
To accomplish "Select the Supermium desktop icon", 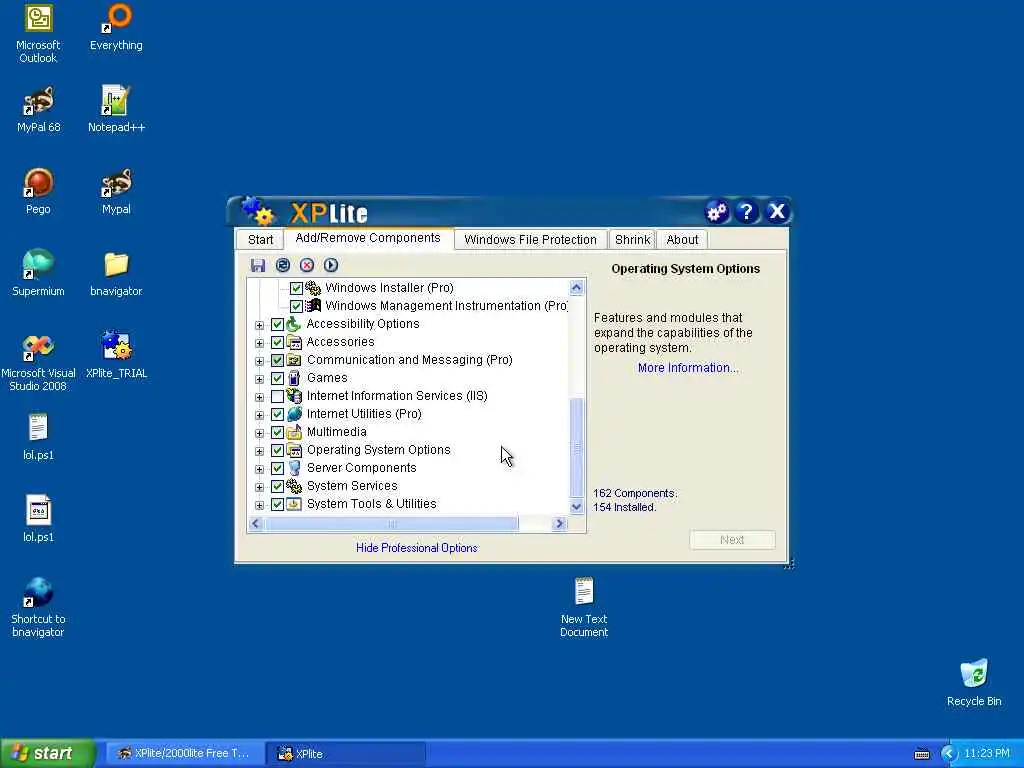I will [x=38, y=274].
